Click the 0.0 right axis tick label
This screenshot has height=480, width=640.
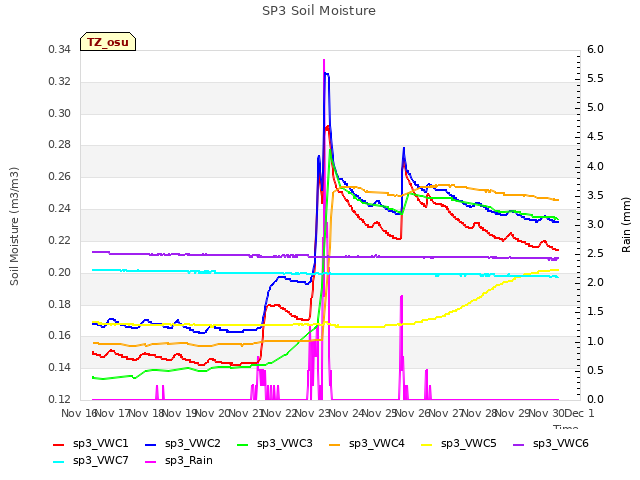click(596, 399)
